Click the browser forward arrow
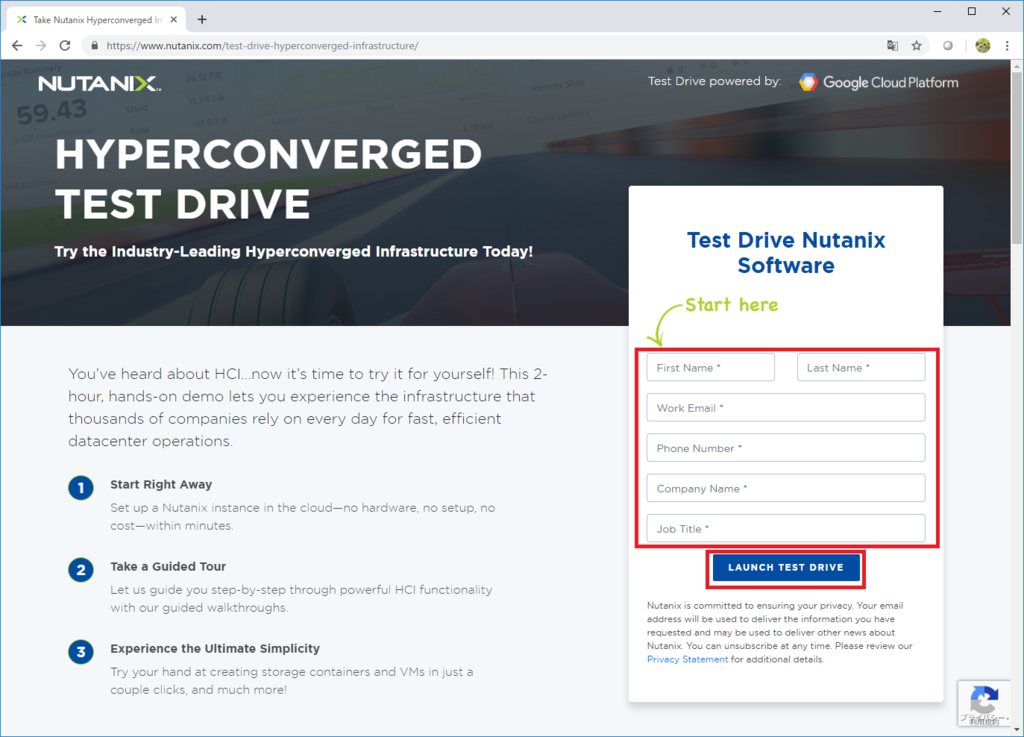Image resolution: width=1024 pixels, height=737 pixels. click(41, 46)
